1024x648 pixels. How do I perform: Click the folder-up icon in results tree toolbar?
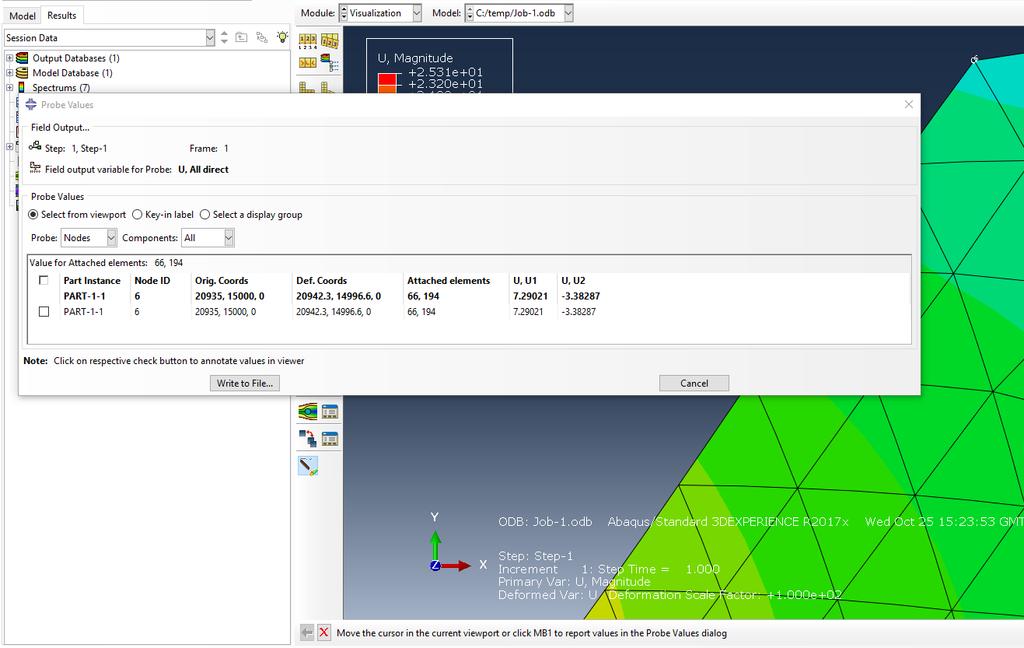(x=242, y=38)
